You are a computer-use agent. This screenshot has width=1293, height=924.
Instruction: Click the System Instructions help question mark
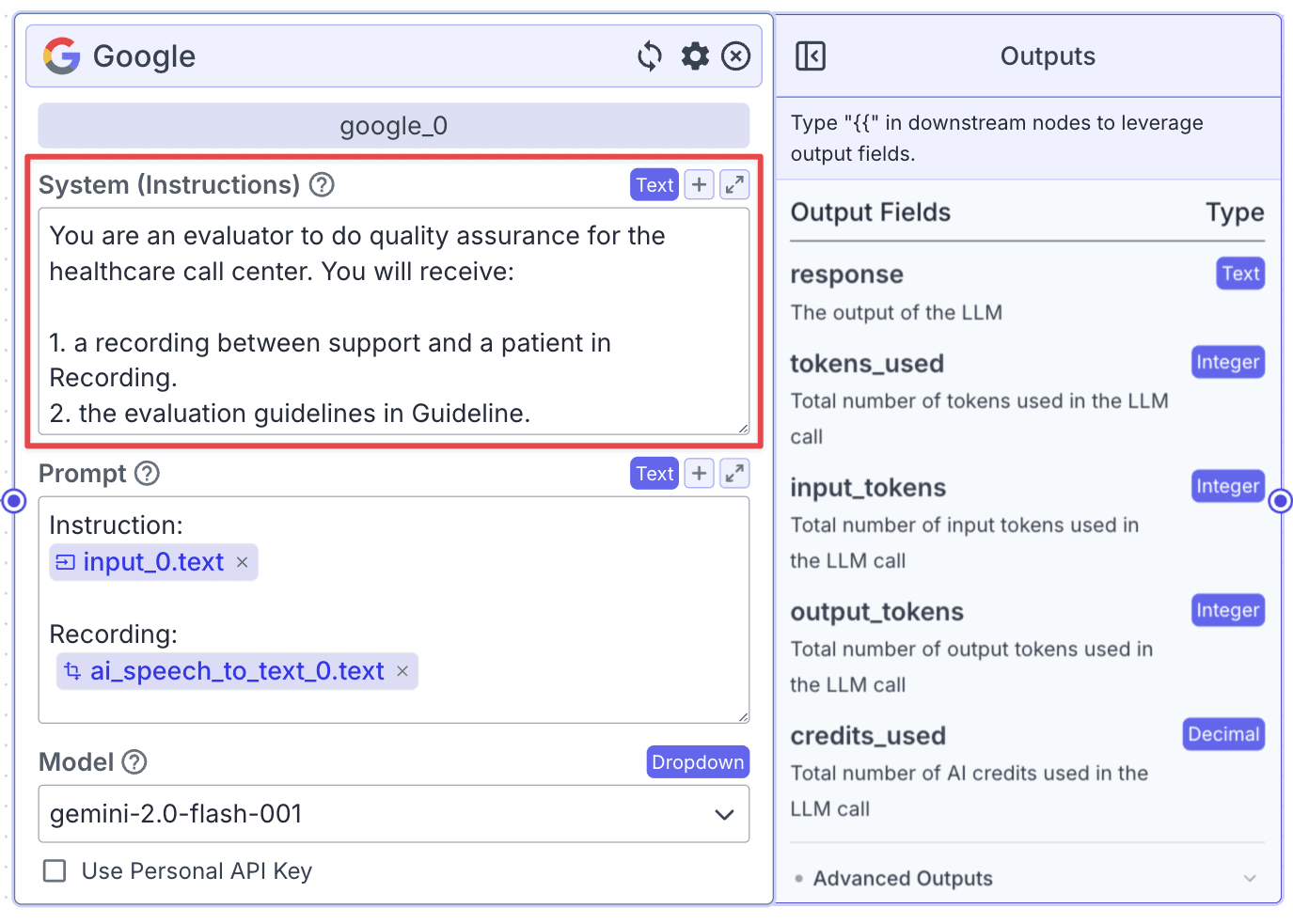click(323, 185)
